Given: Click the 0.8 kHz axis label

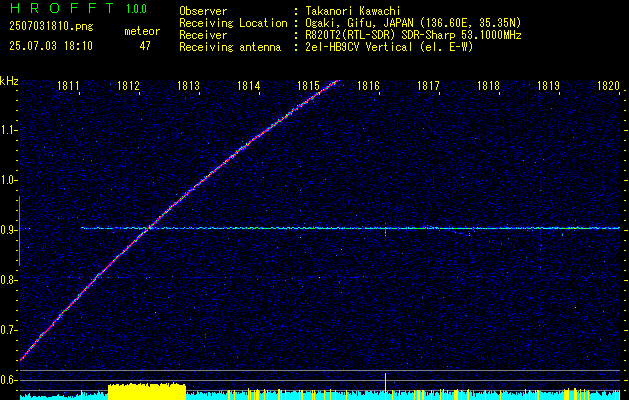Looking at the screenshot, I should (8, 280).
